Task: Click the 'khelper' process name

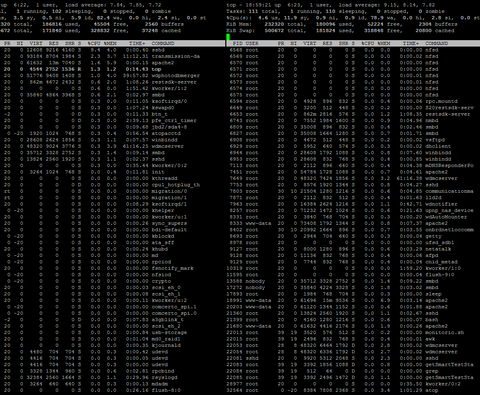Action: click(x=163, y=210)
